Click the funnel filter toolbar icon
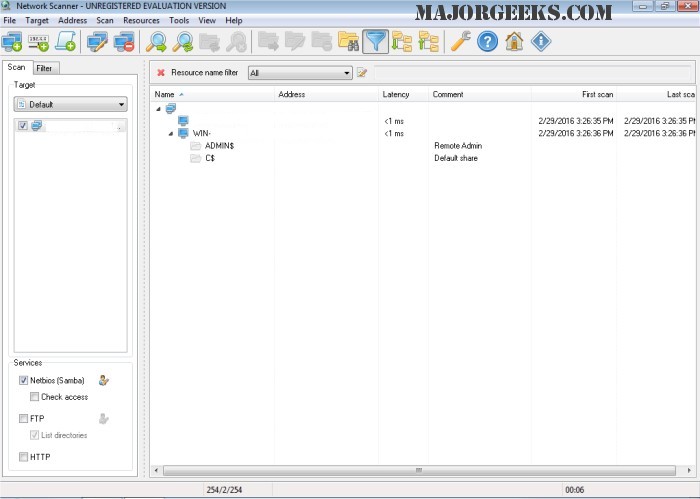The height and width of the screenshot is (499, 700). (375, 41)
